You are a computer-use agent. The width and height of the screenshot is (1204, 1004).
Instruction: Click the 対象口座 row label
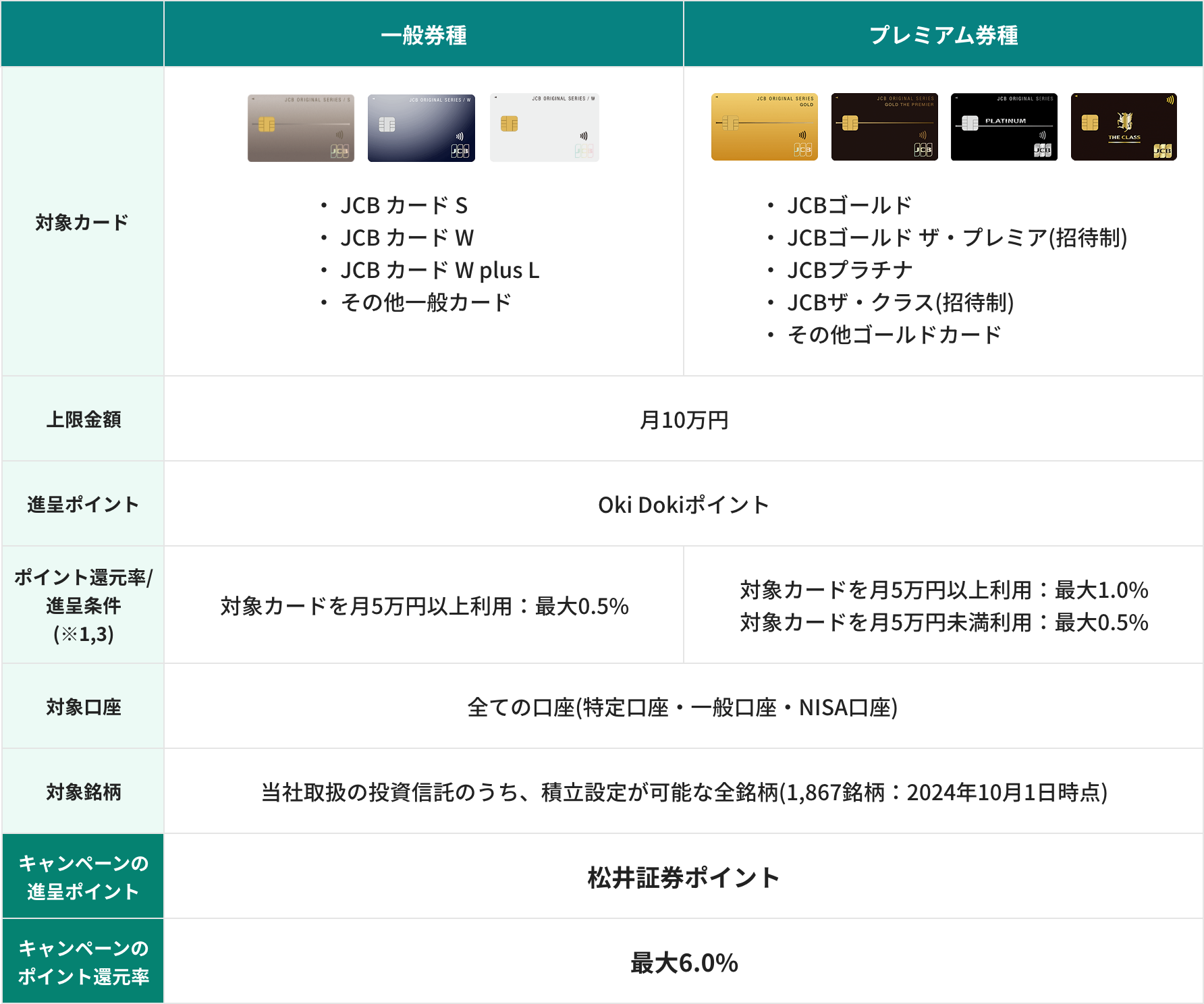[82, 706]
